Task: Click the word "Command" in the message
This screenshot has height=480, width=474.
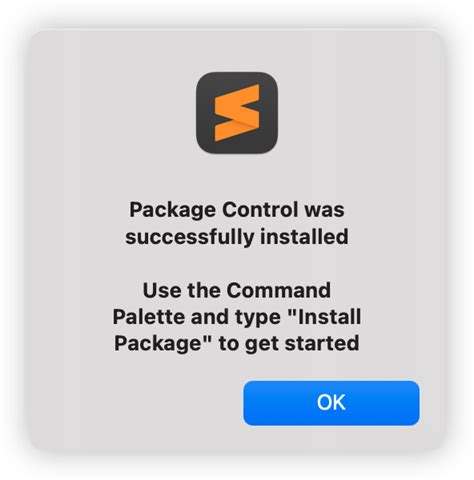Action: pyautogui.click(x=279, y=290)
